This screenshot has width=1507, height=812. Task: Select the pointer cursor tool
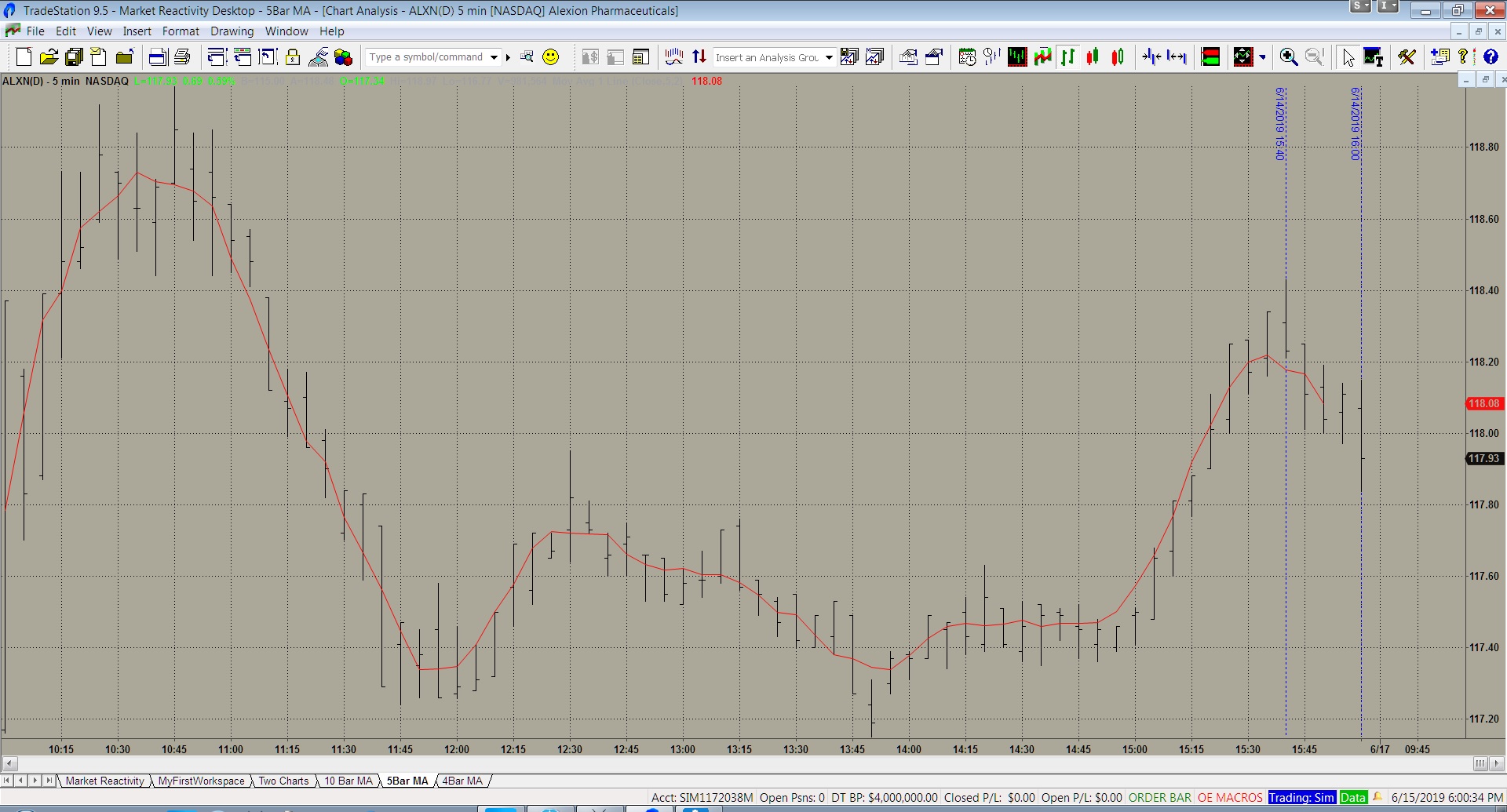1348,56
